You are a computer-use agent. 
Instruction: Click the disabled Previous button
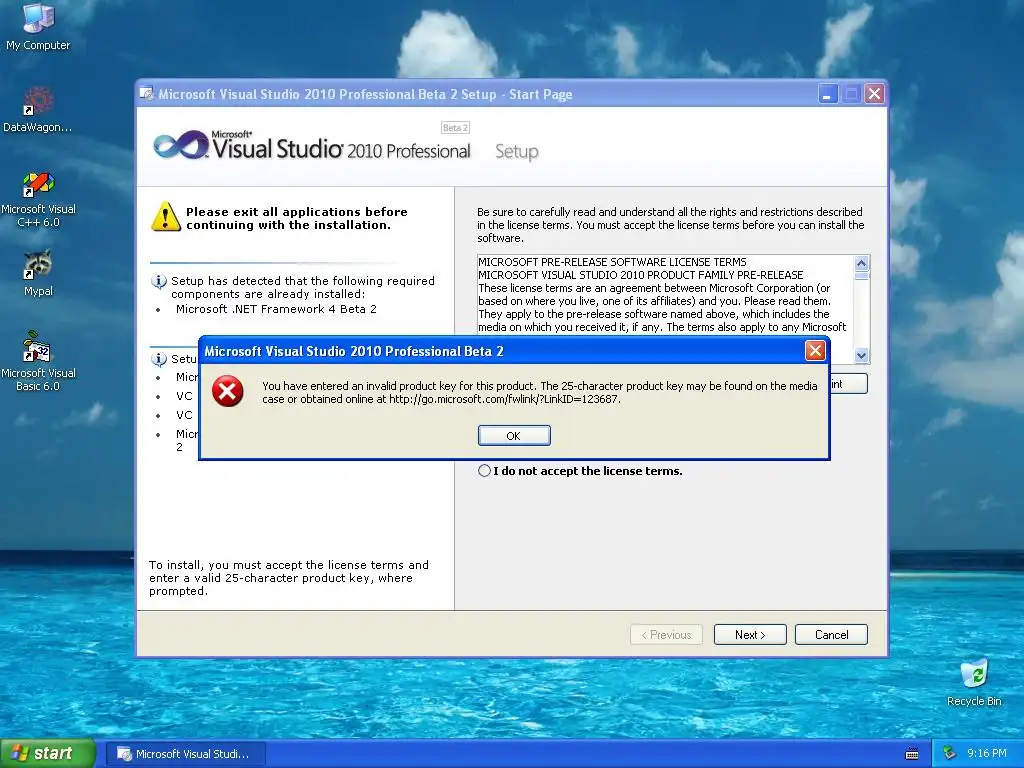pos(666,635)
